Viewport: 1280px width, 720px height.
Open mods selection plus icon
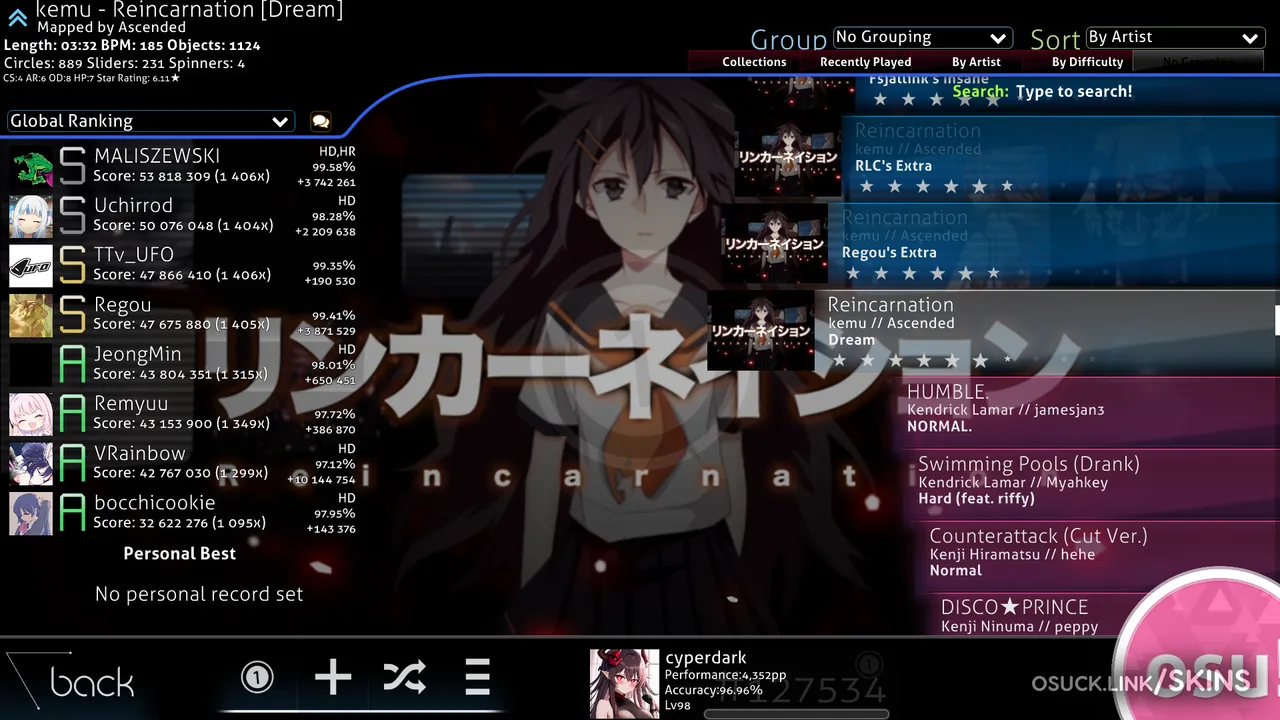click(333, 678)
